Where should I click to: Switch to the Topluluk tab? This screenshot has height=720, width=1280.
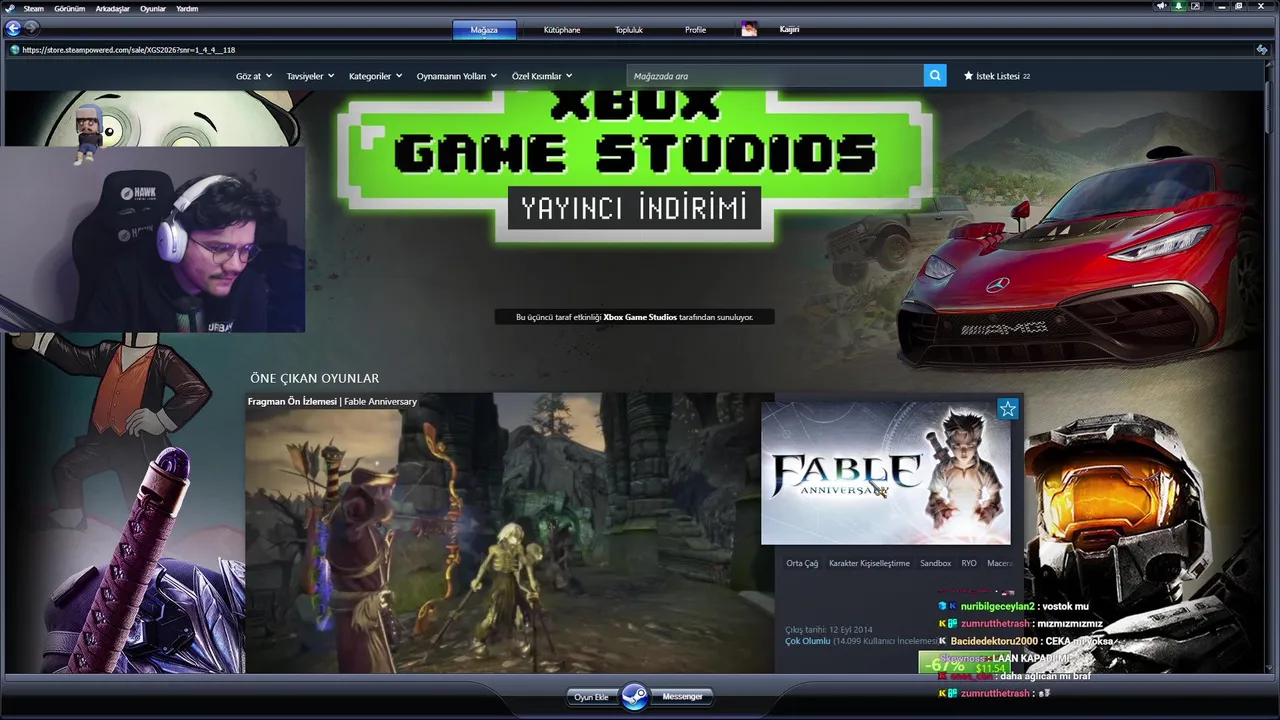(629, 30)
